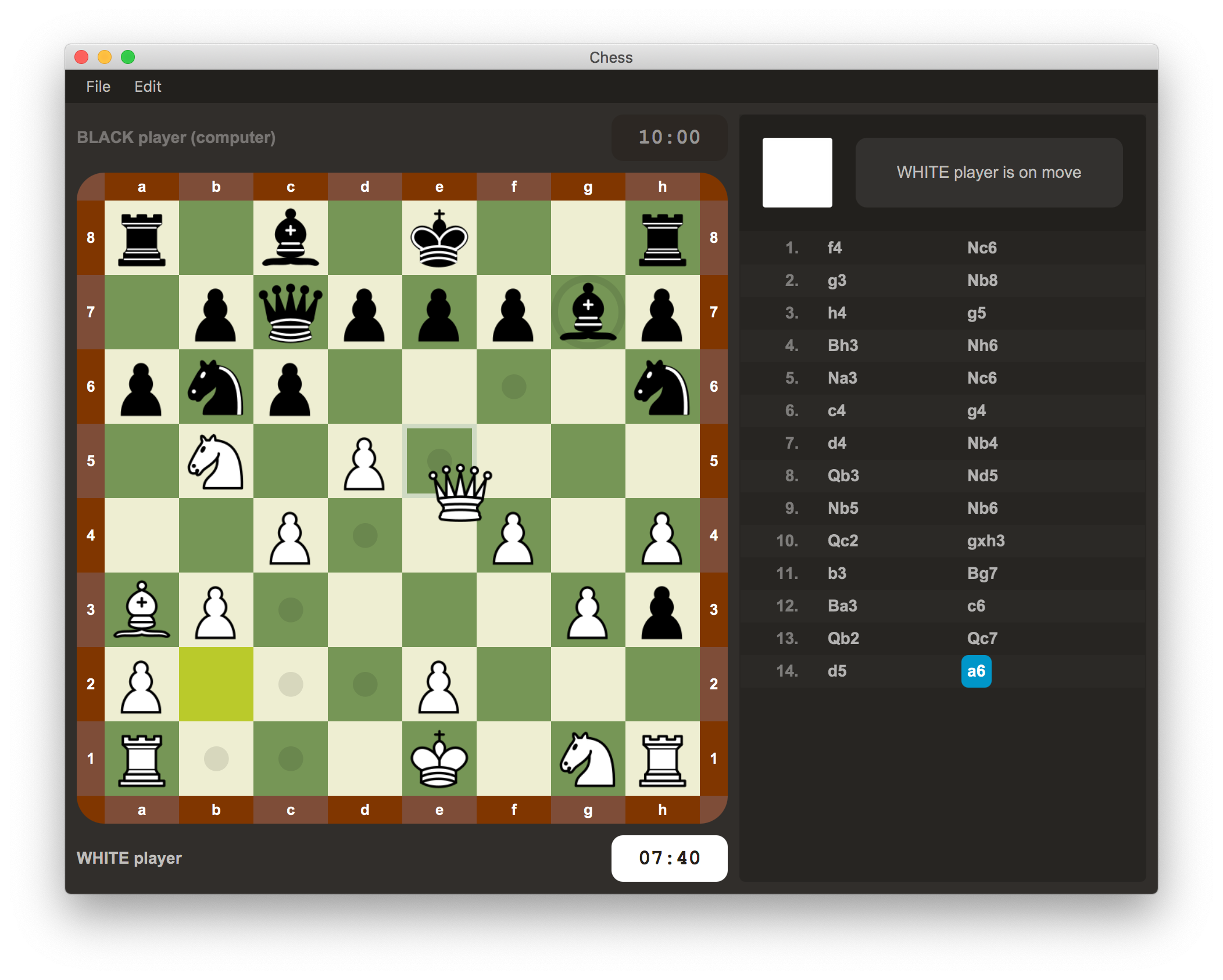Select move a6 in the move list
The height and width of the screenshot is (980, 1223).
975,671
